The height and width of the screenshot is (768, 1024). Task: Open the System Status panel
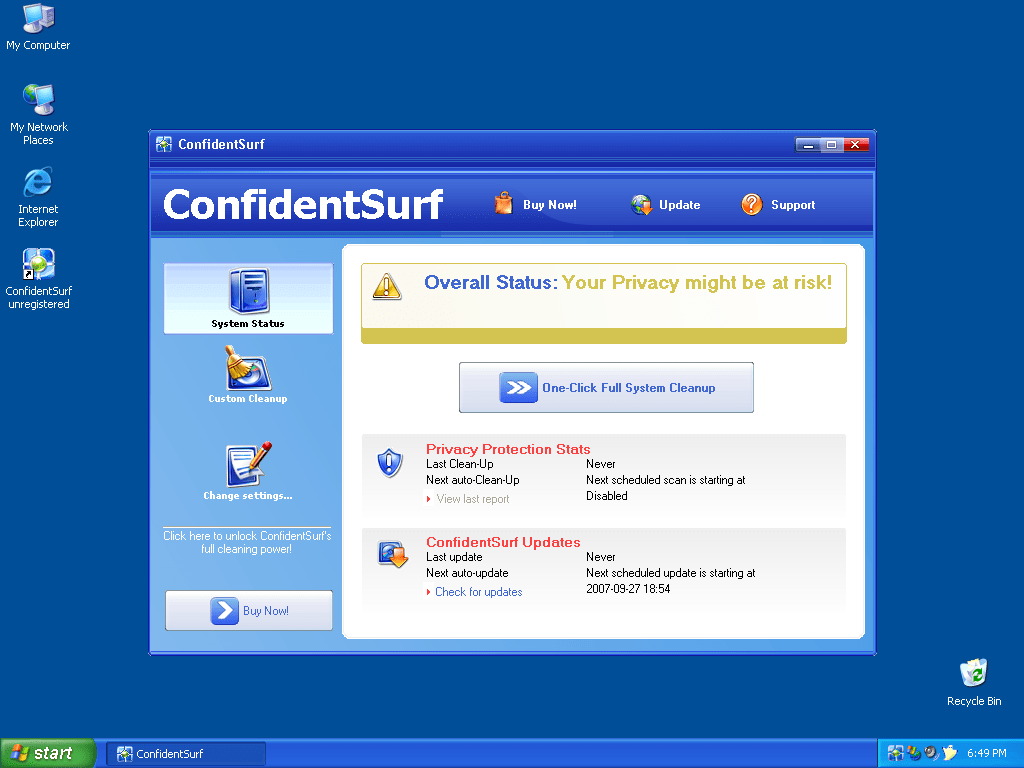click(248, 298)
